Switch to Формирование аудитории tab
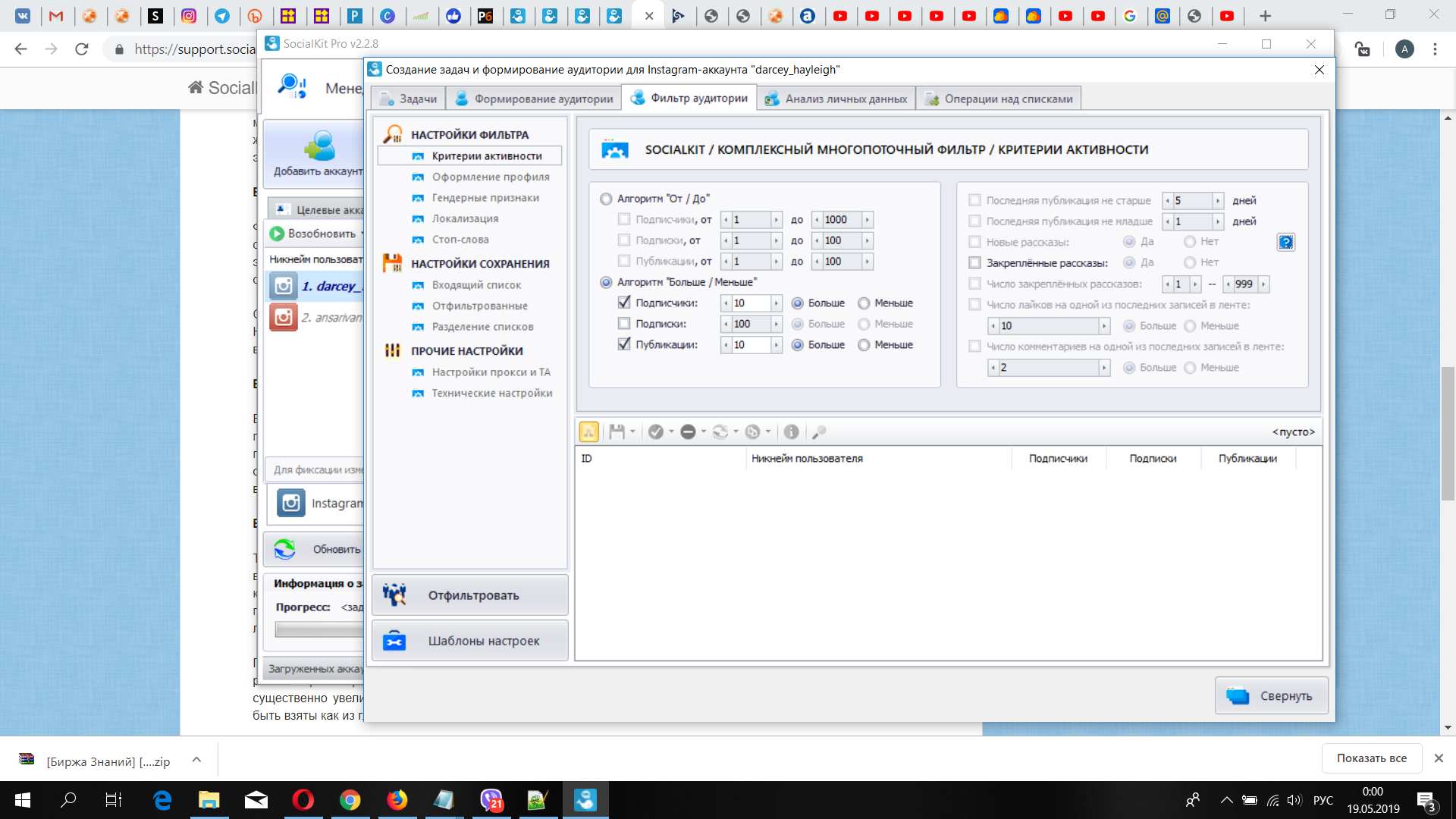The width and height of the screenshot is (1456, 819). (x=534, y=99)
